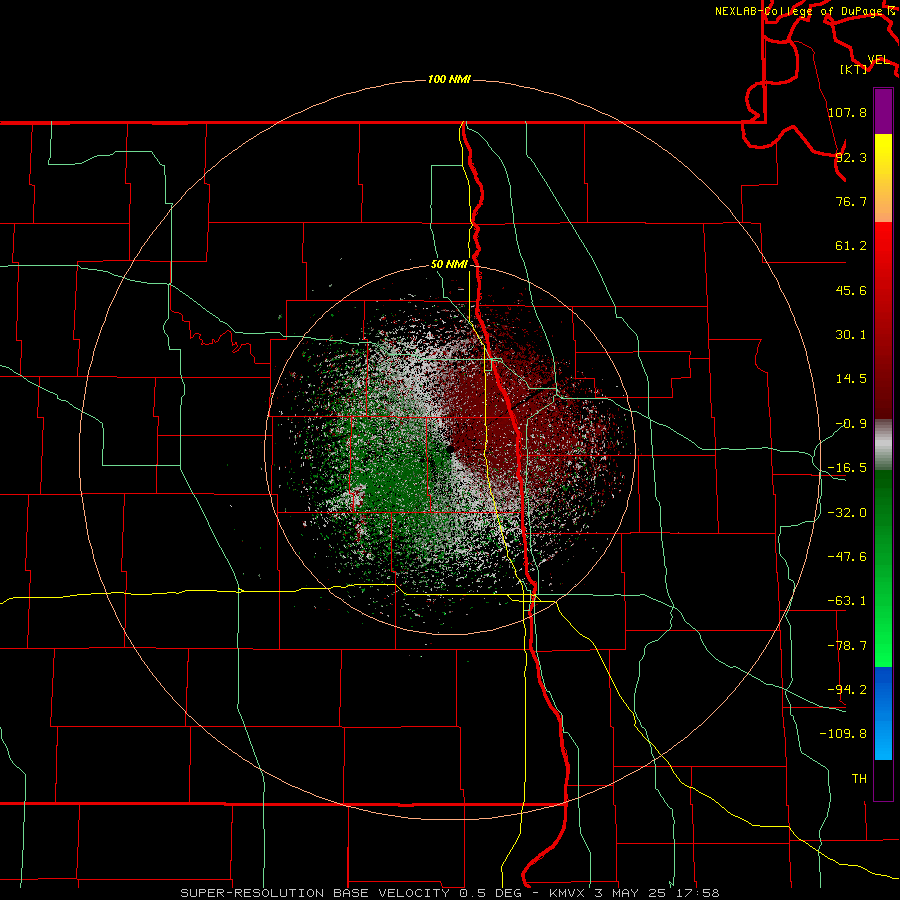This screenshot has height=900, width=900.
Task: Select the -0.9 legend value
Action: (x=851, y=424)
